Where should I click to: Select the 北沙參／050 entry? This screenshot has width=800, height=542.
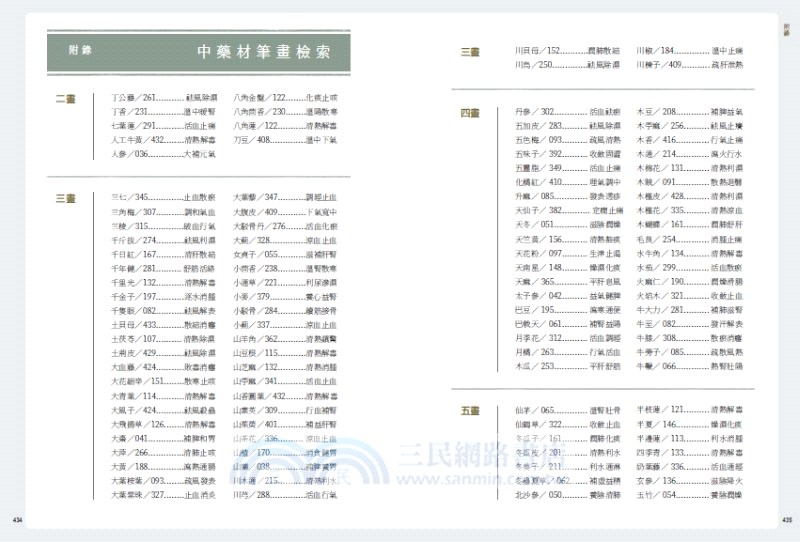pyautogui.click(x=568, y=495)
